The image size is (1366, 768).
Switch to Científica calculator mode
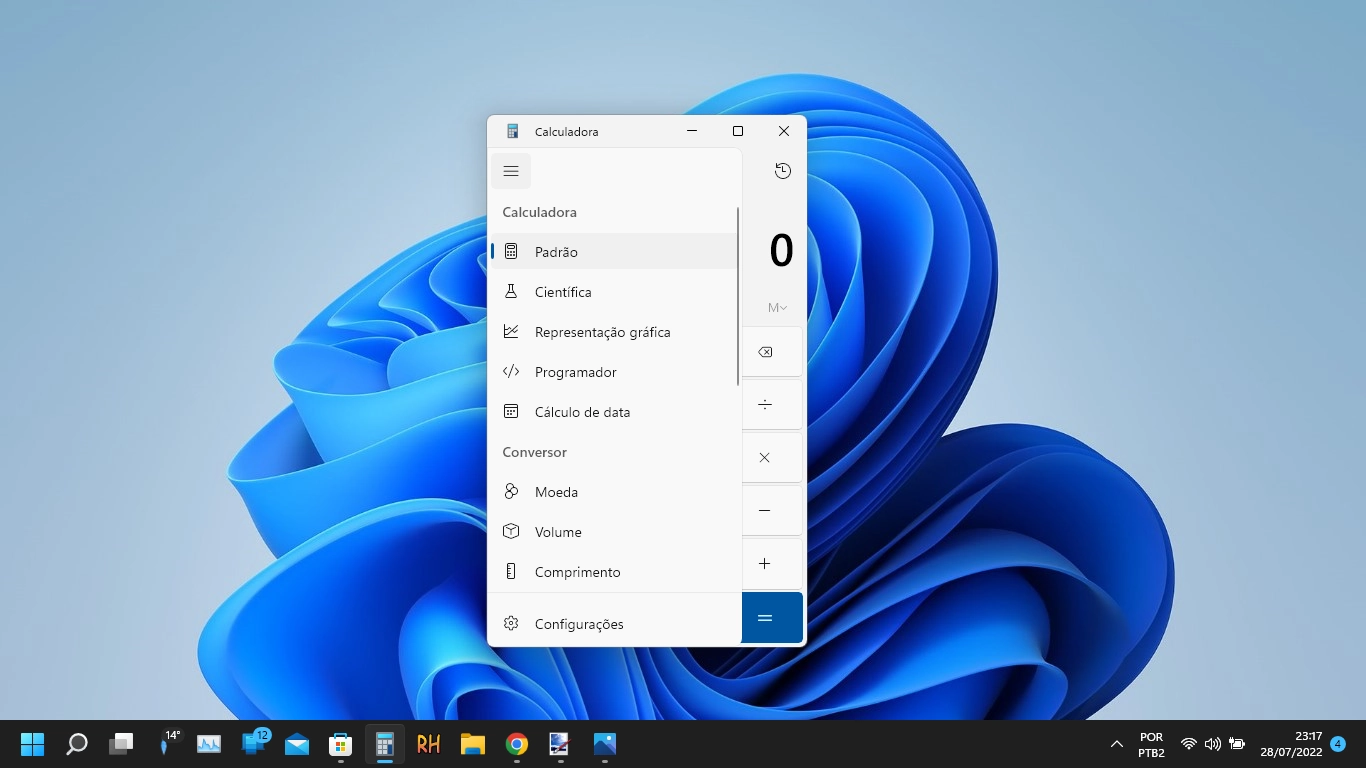pyautogui.click(x=614, y=292)
